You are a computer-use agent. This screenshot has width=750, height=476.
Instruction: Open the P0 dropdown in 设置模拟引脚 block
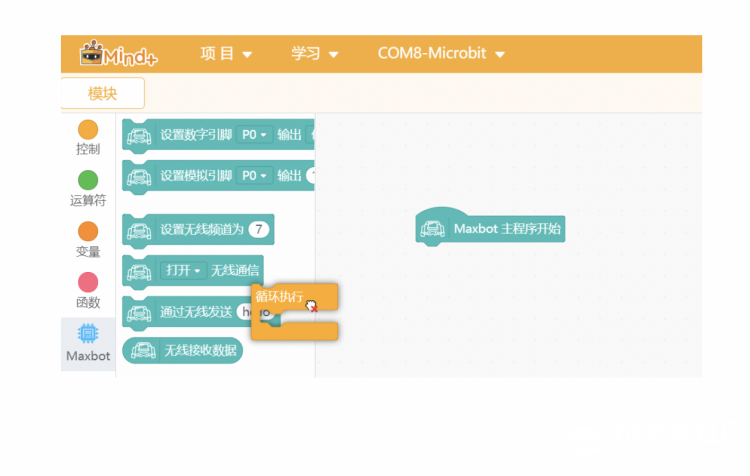click(x=254, y=176)
